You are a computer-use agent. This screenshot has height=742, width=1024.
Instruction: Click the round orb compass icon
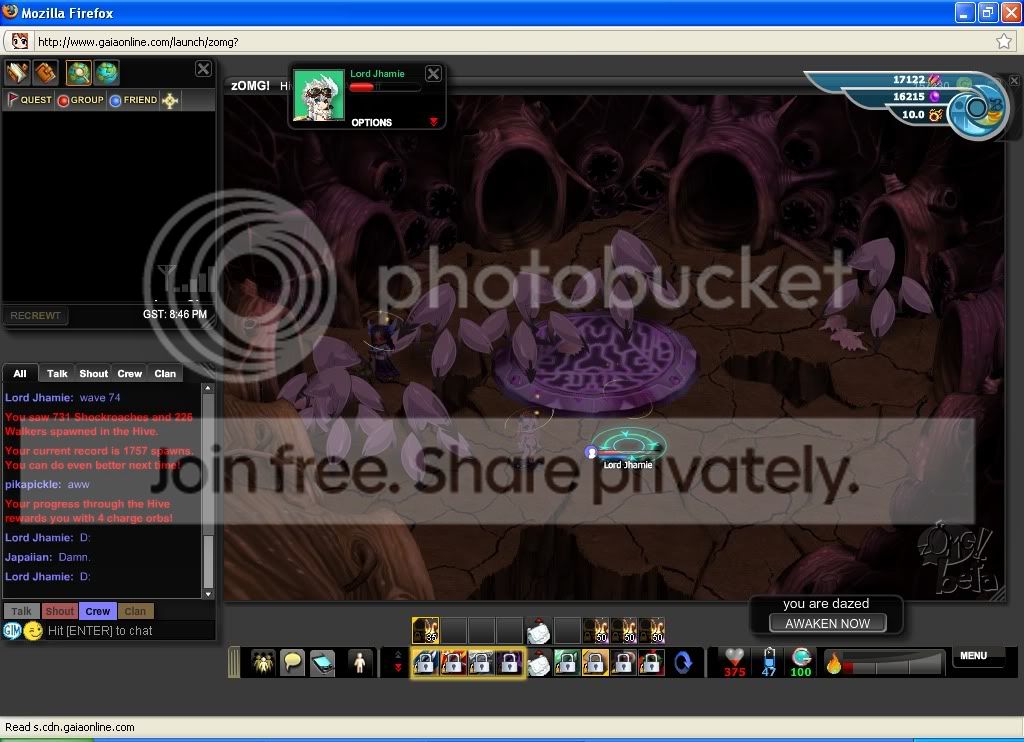[976, 108]
